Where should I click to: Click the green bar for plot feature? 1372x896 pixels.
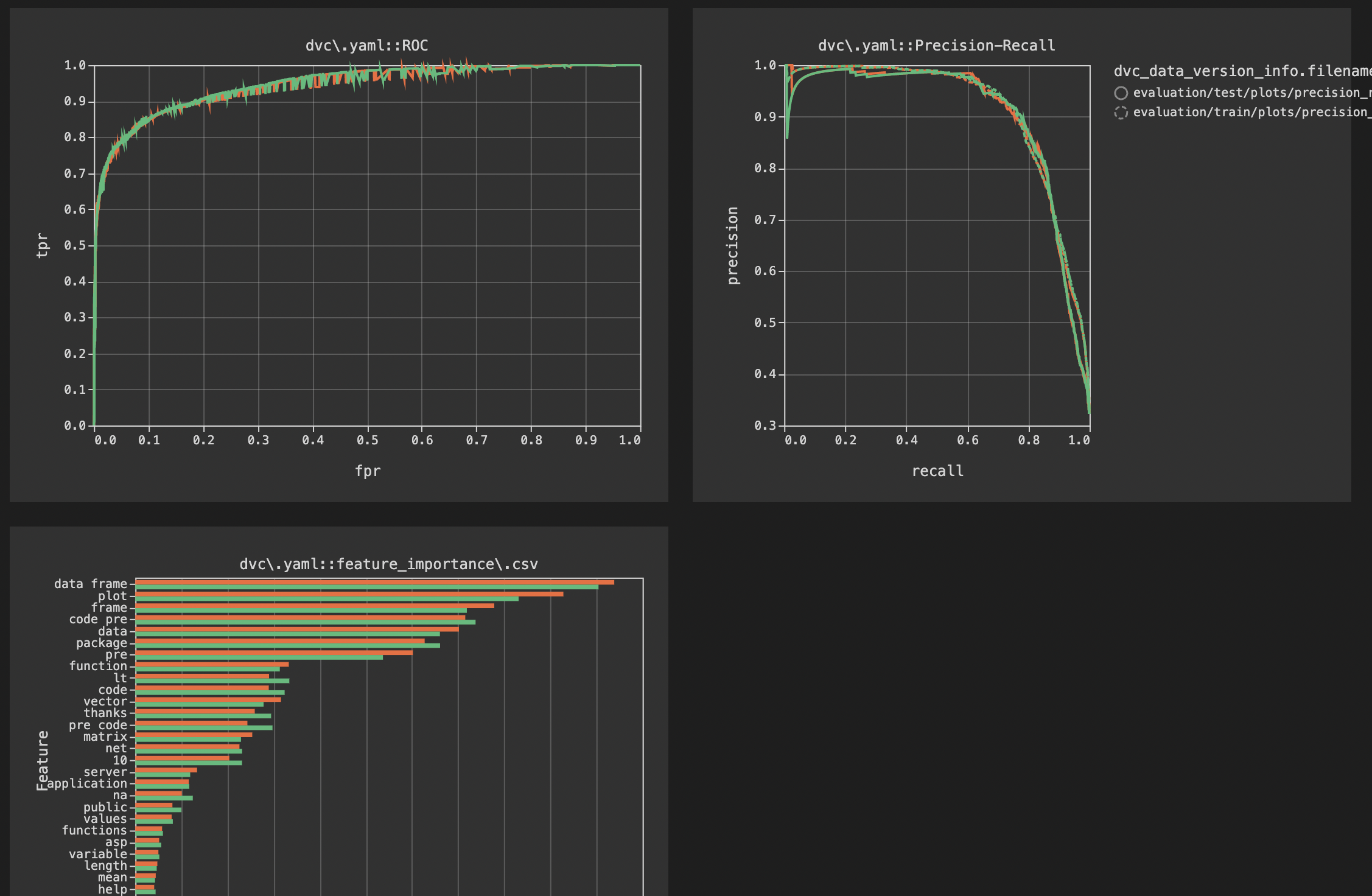327,599
